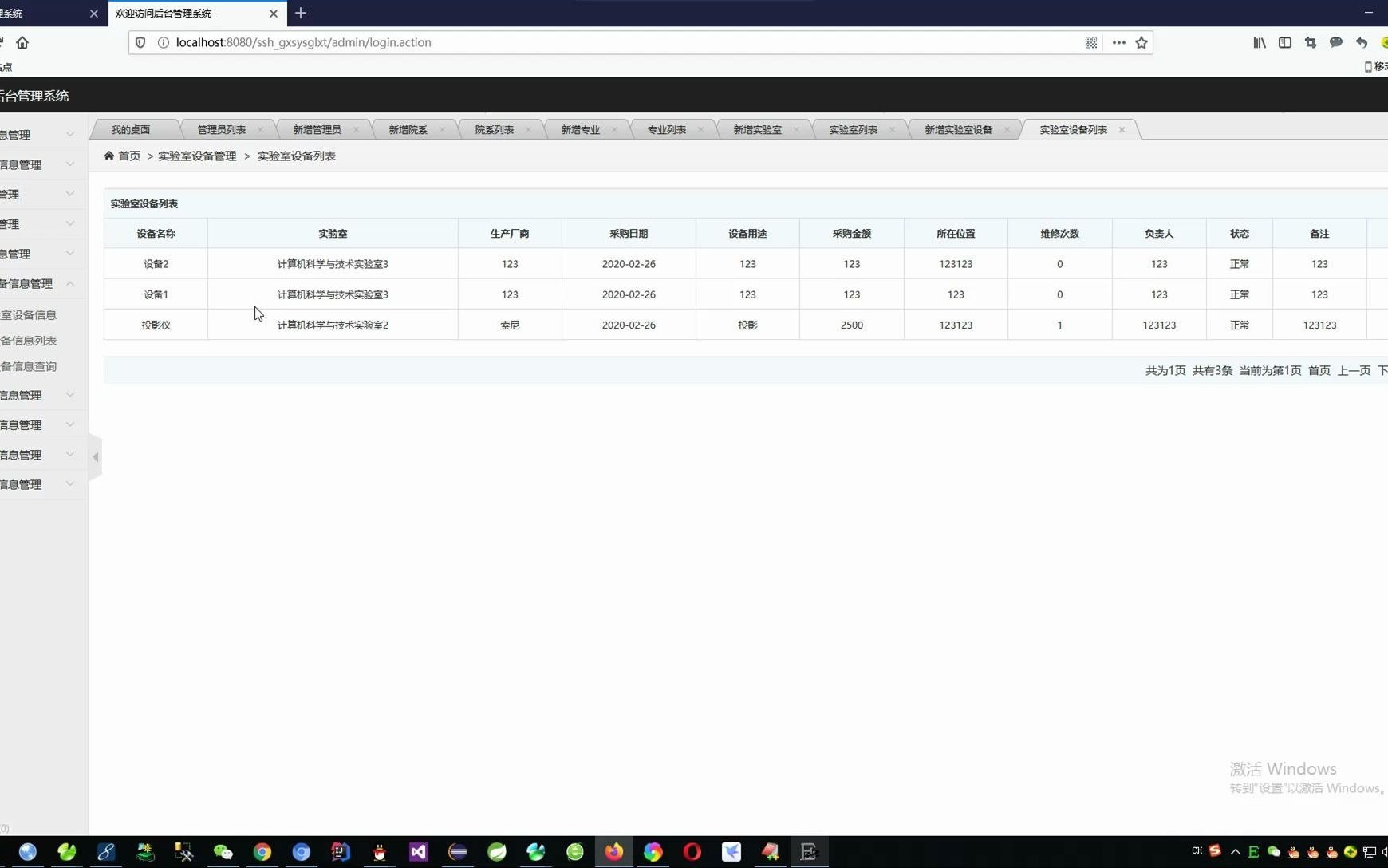Open the QR code scanner in address bar
The width and height of the screenshot is (1388, 868).
(x=1091, y=42)
